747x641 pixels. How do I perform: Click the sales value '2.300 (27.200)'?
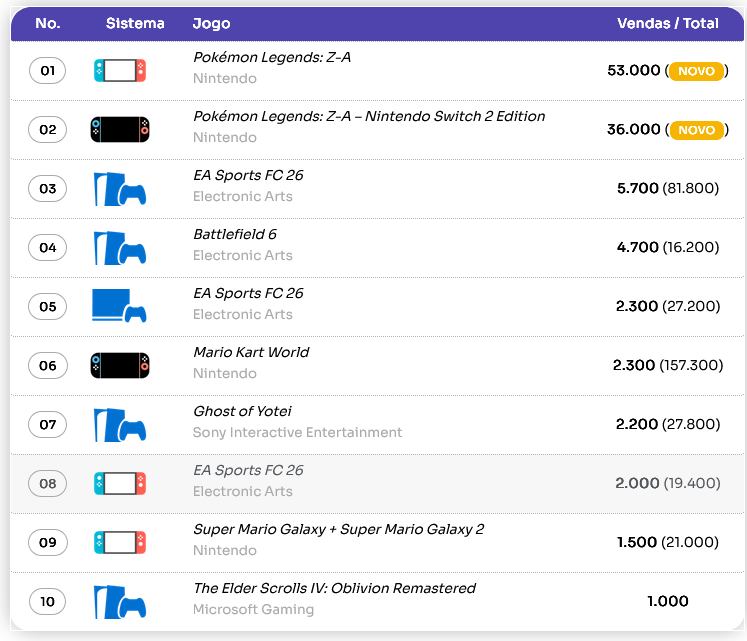[668, 306]
